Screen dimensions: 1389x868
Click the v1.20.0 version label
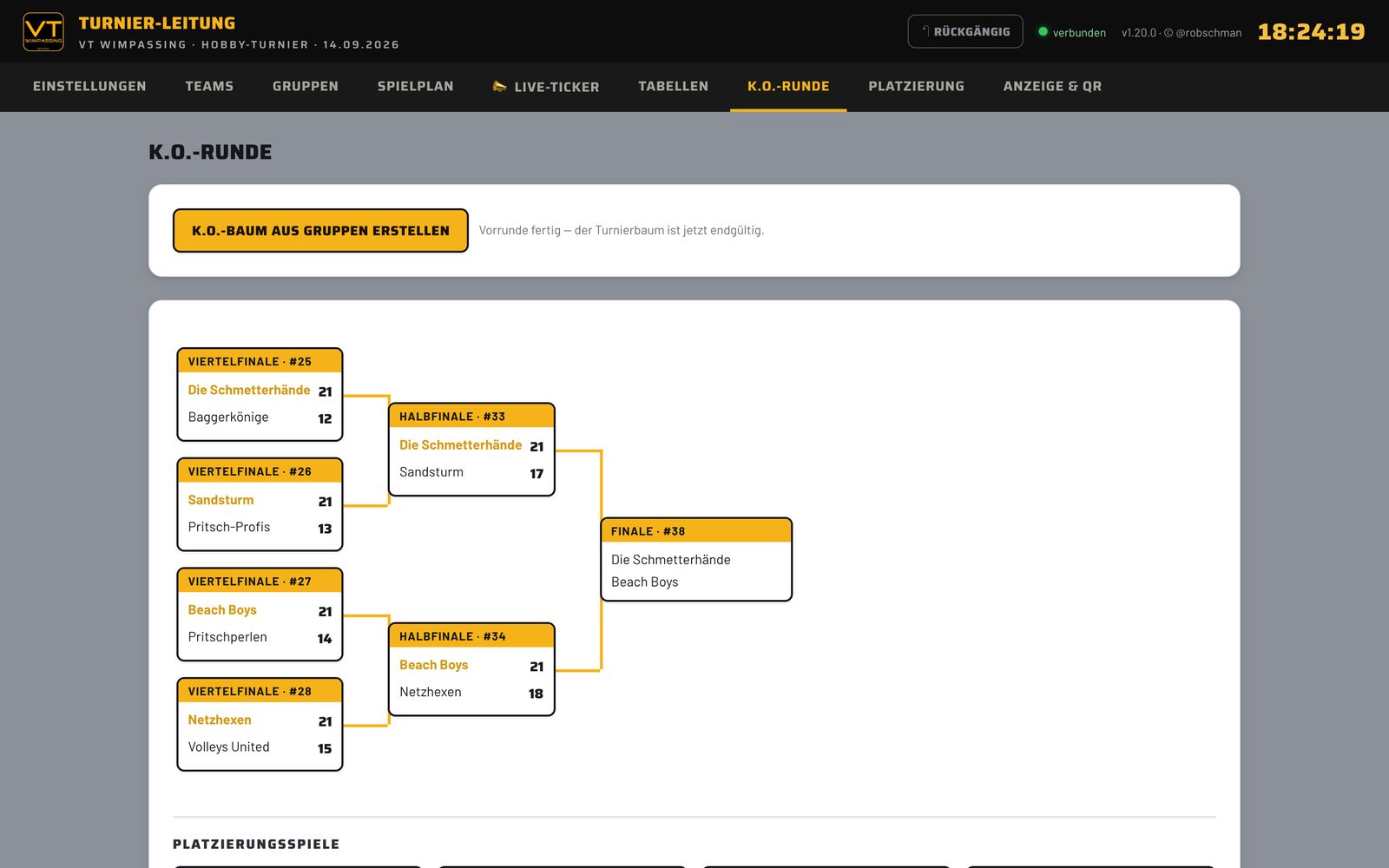click(x=1139, y=33)
